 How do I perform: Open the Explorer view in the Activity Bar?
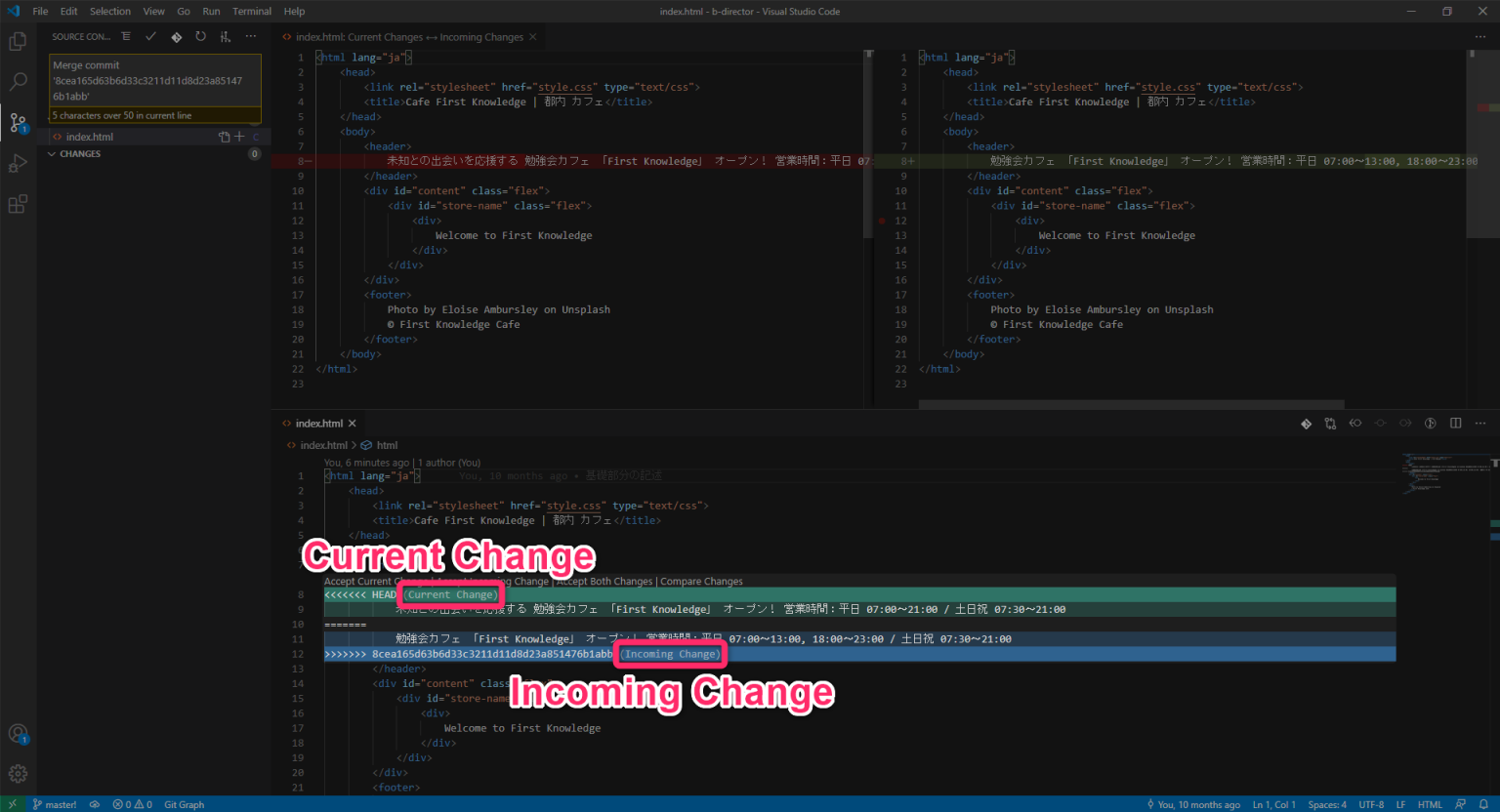pyautogui.click(x=18, y=41)
